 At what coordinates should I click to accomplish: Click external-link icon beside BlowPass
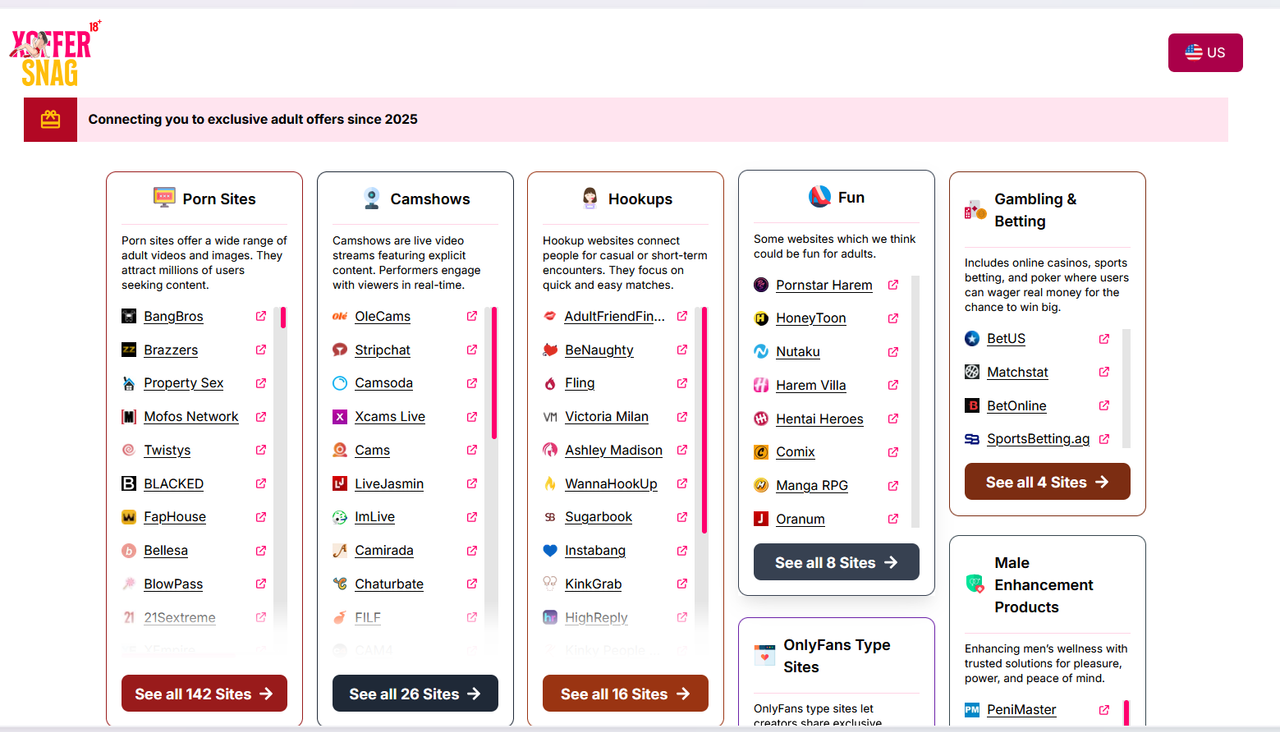261,584
